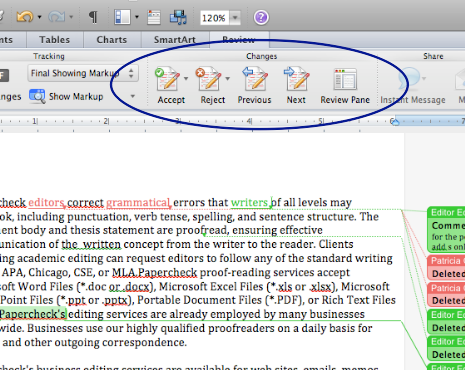Screen dimensions: 465x370
Task: Click the Undo arrow icon
Action: 25,17
